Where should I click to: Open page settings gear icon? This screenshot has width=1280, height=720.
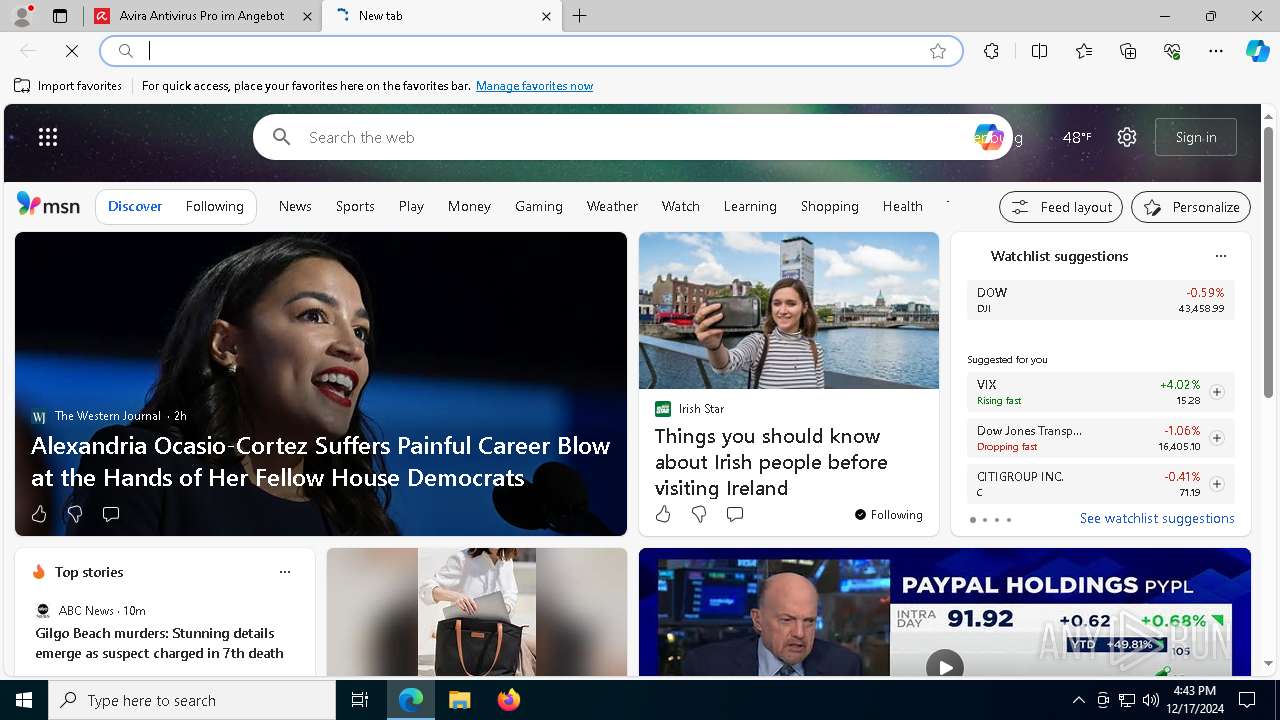coord(1127,137)
